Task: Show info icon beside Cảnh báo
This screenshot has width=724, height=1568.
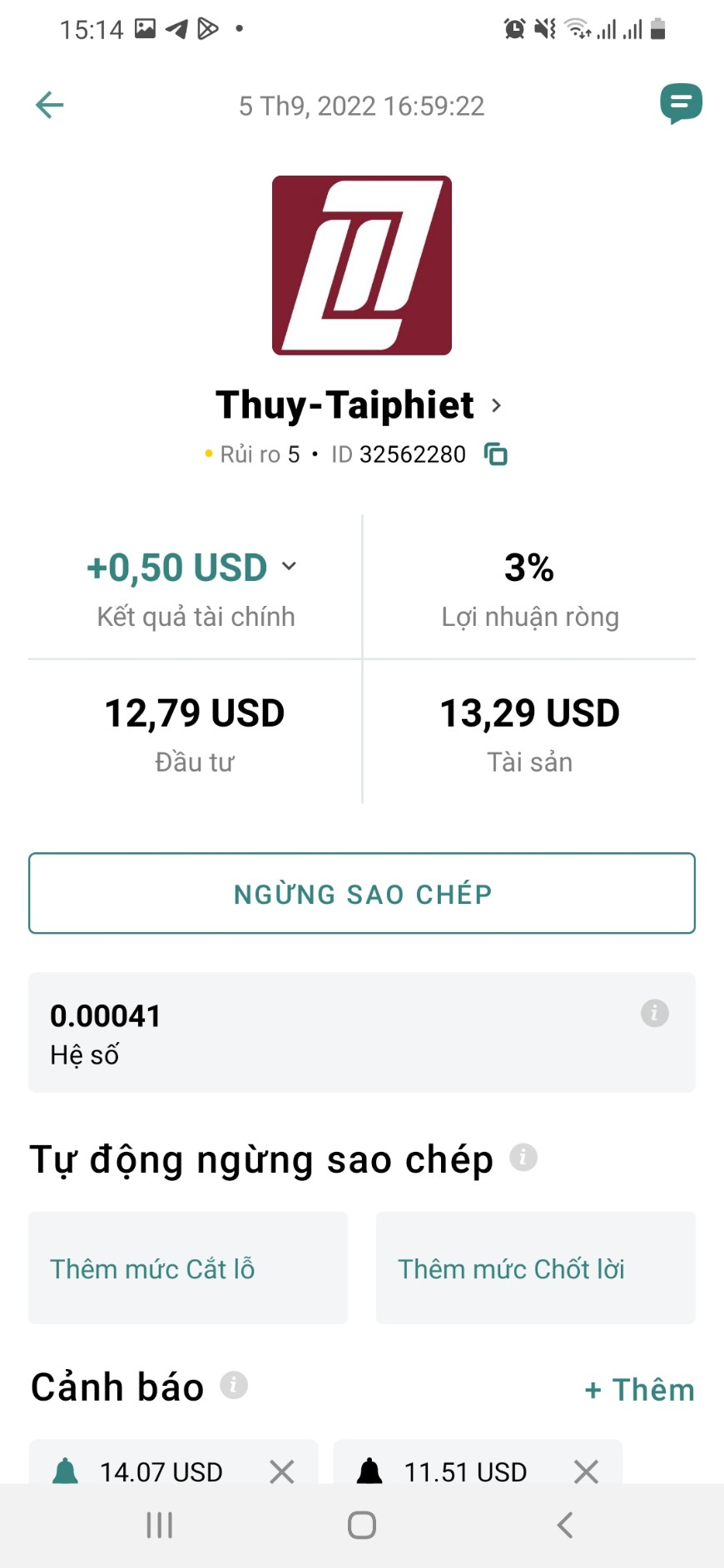Action: pyautogui.click(x=234, y=1385)
